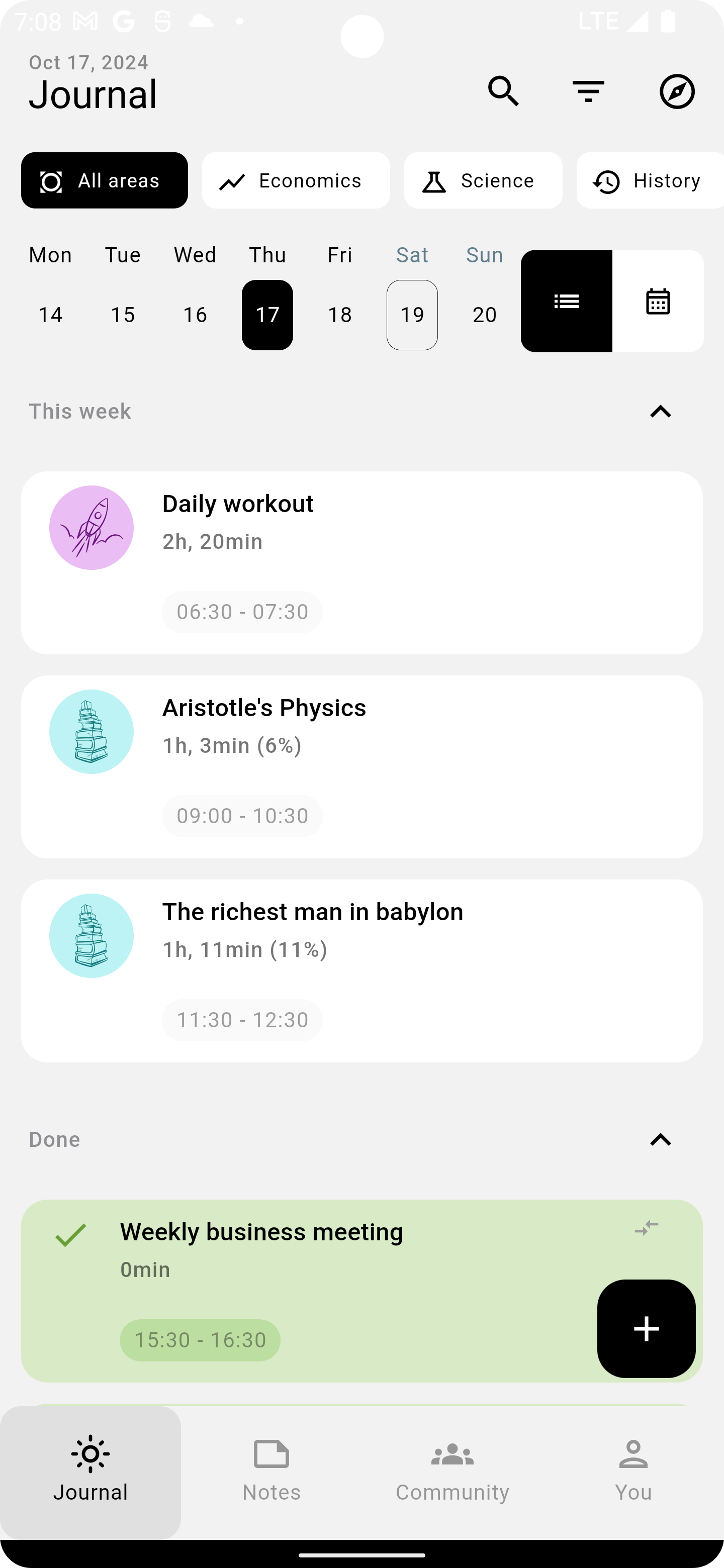Image resolution: width=724 pixels, height=1568 pixels.
Task: Open the Notes tab
Action: click(271, 1470)
